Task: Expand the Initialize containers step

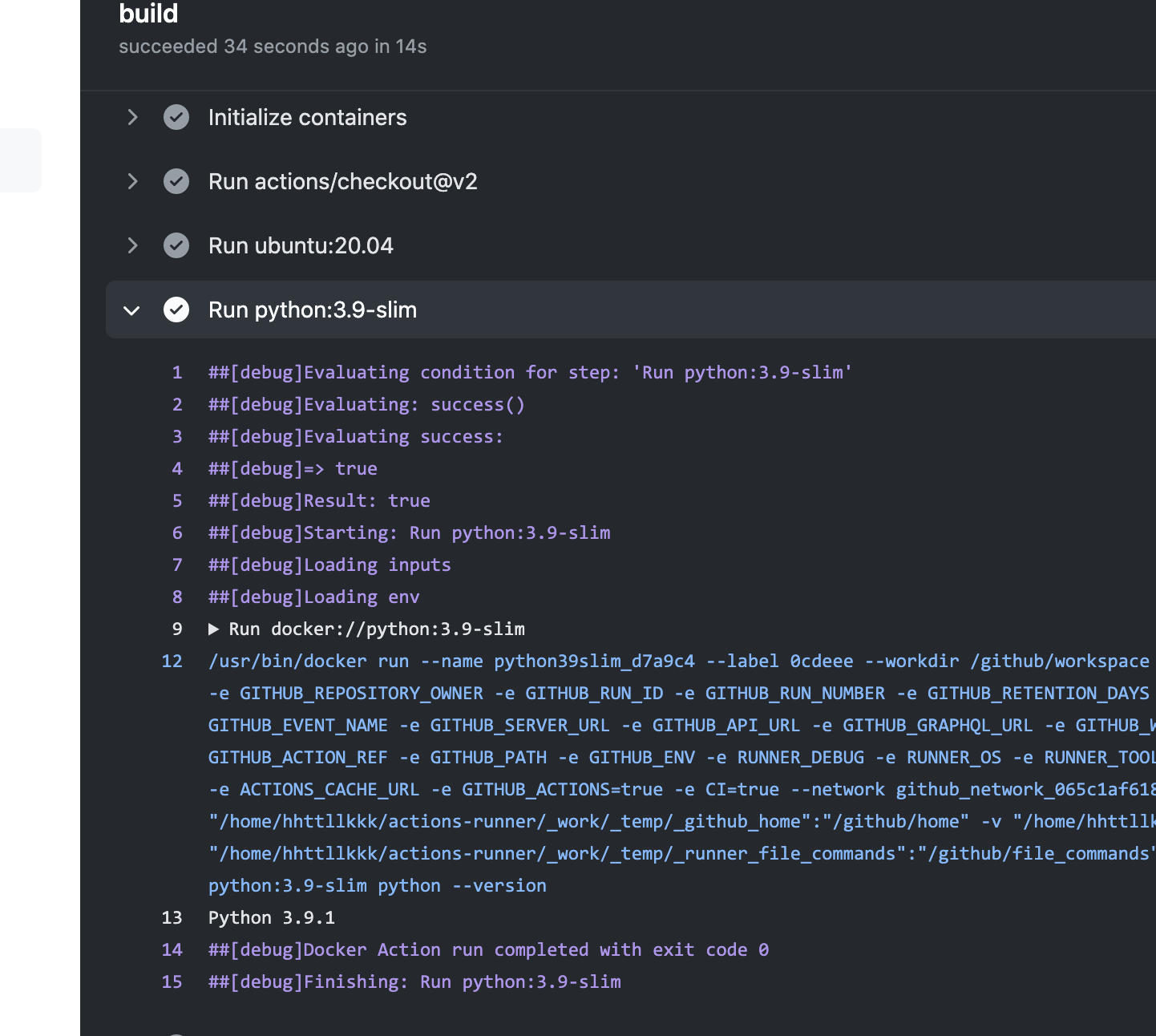Action: pyautogui.click(x=132, y=117)
